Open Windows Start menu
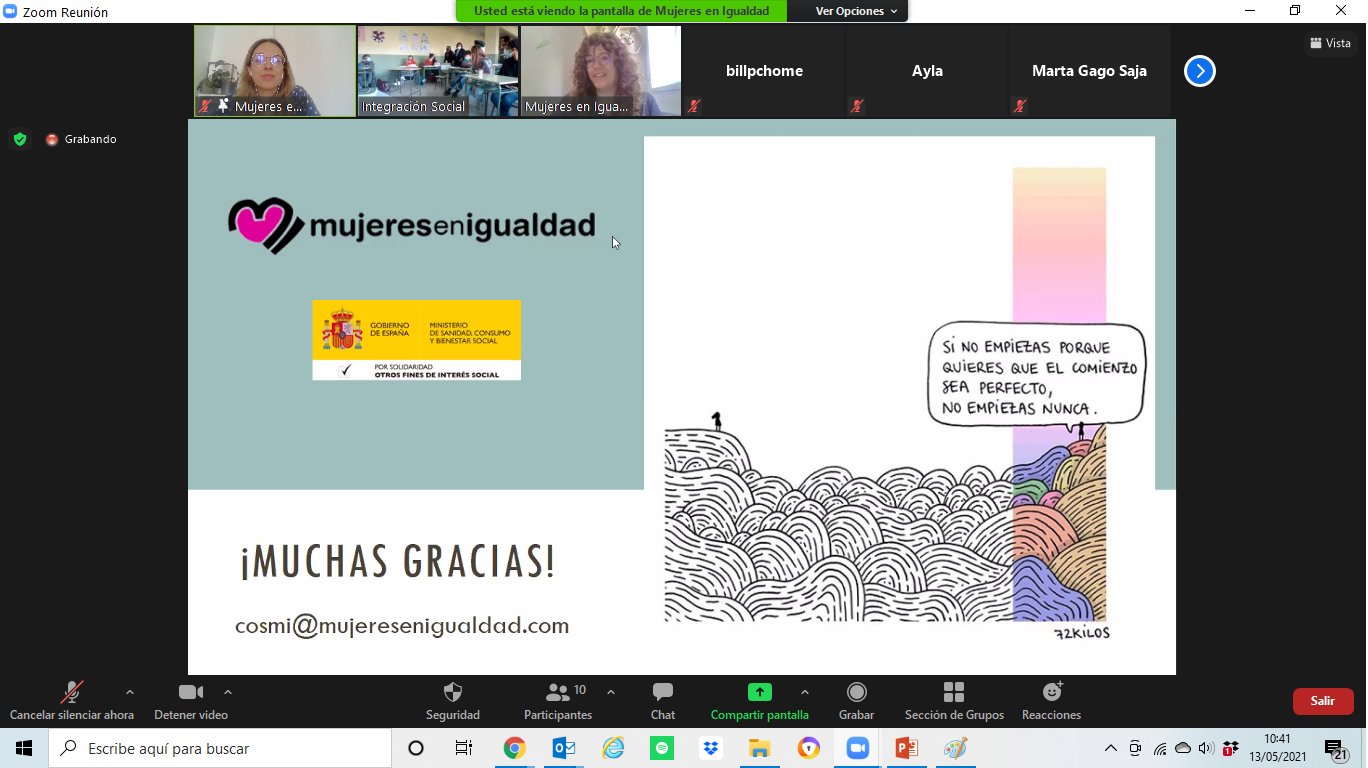This screenshot has width=1368, height=768. [24, 748]
